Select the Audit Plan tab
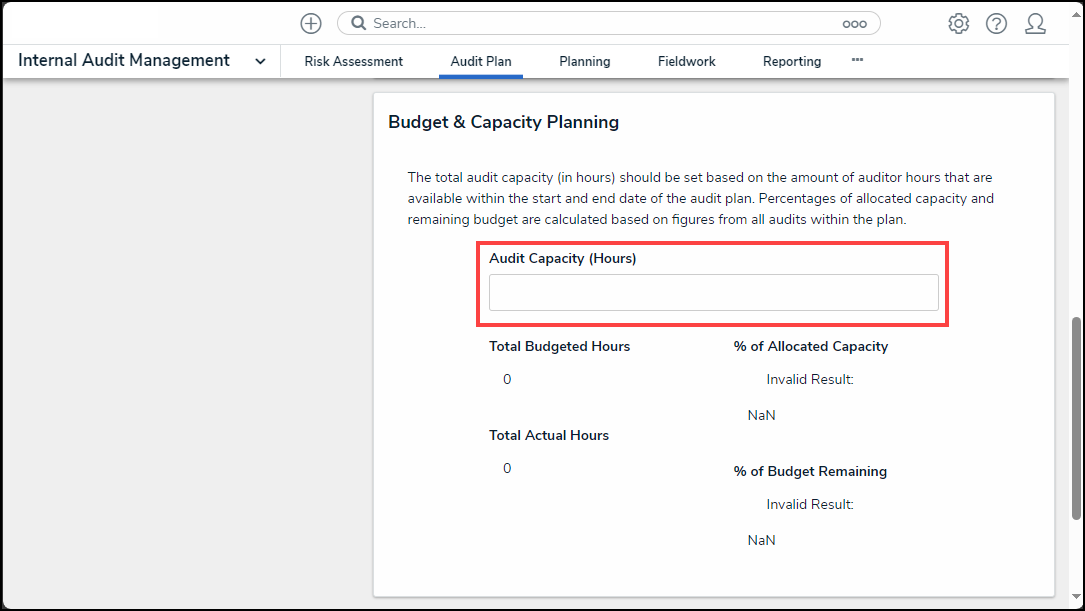Screen dimensions: 1085x611 pos(480,61)
